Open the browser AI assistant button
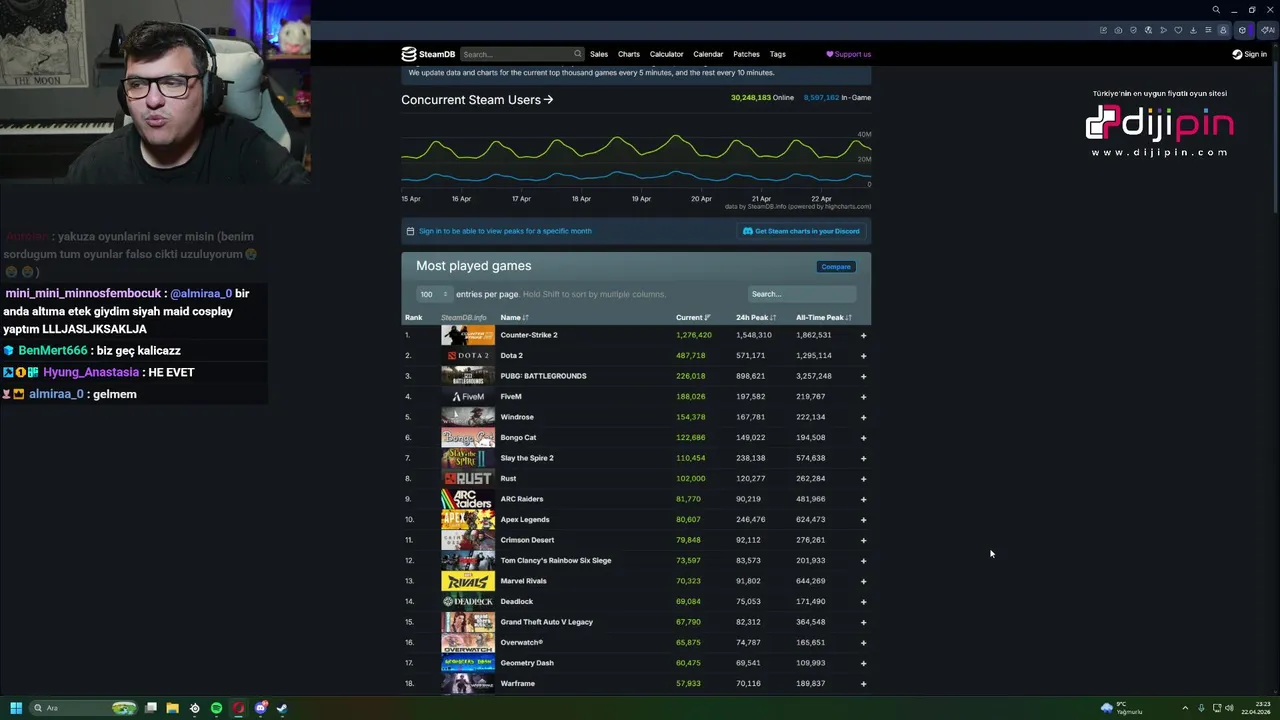Screen dimensions: 1280x720 1268,30
